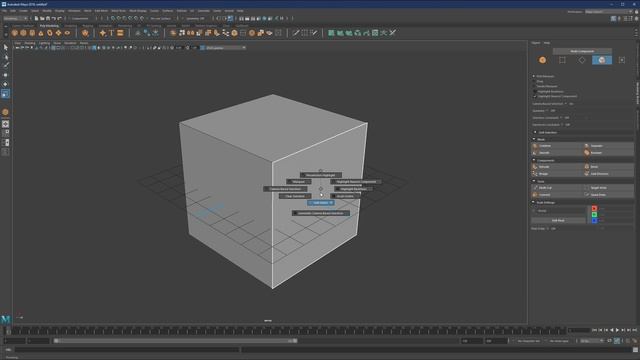Image resolution: width=640 pixels, height=360 pixels.
Task: Select the Rotate tool in the toolbox
Action: coord(5,84)
